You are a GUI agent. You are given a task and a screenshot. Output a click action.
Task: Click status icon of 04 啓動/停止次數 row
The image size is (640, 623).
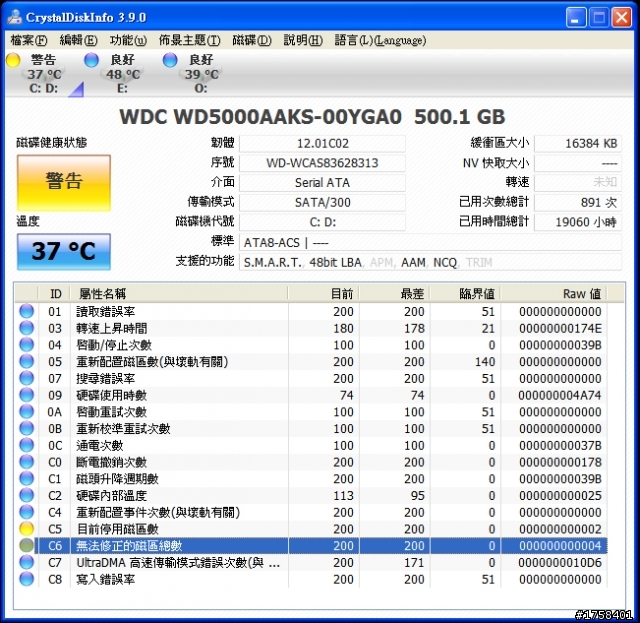pyautogui.click(x=27, y=345)
